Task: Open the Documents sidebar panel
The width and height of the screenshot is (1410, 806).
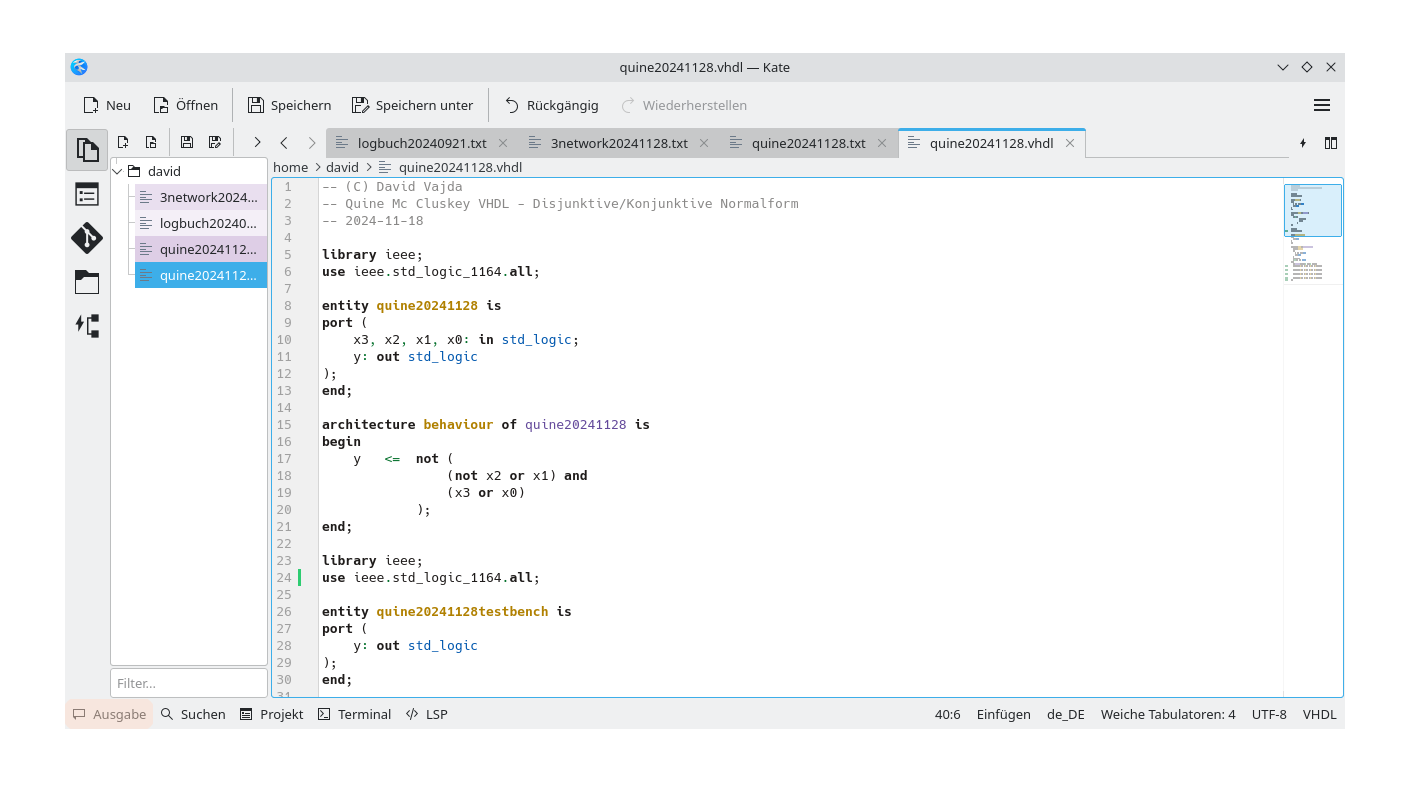Action: point(87,149)
